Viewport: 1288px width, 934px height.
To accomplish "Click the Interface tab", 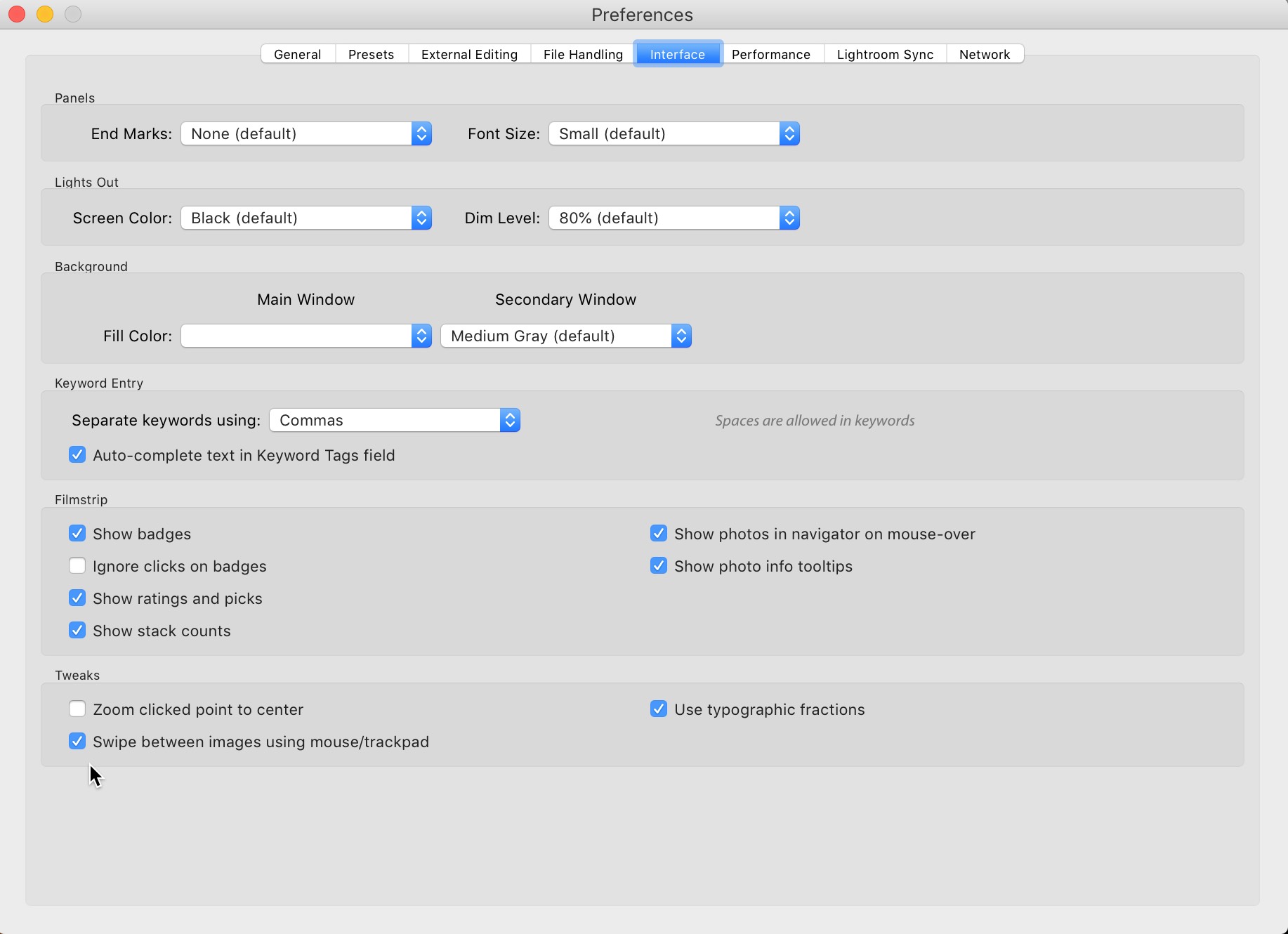I will [x=678, y=54].
